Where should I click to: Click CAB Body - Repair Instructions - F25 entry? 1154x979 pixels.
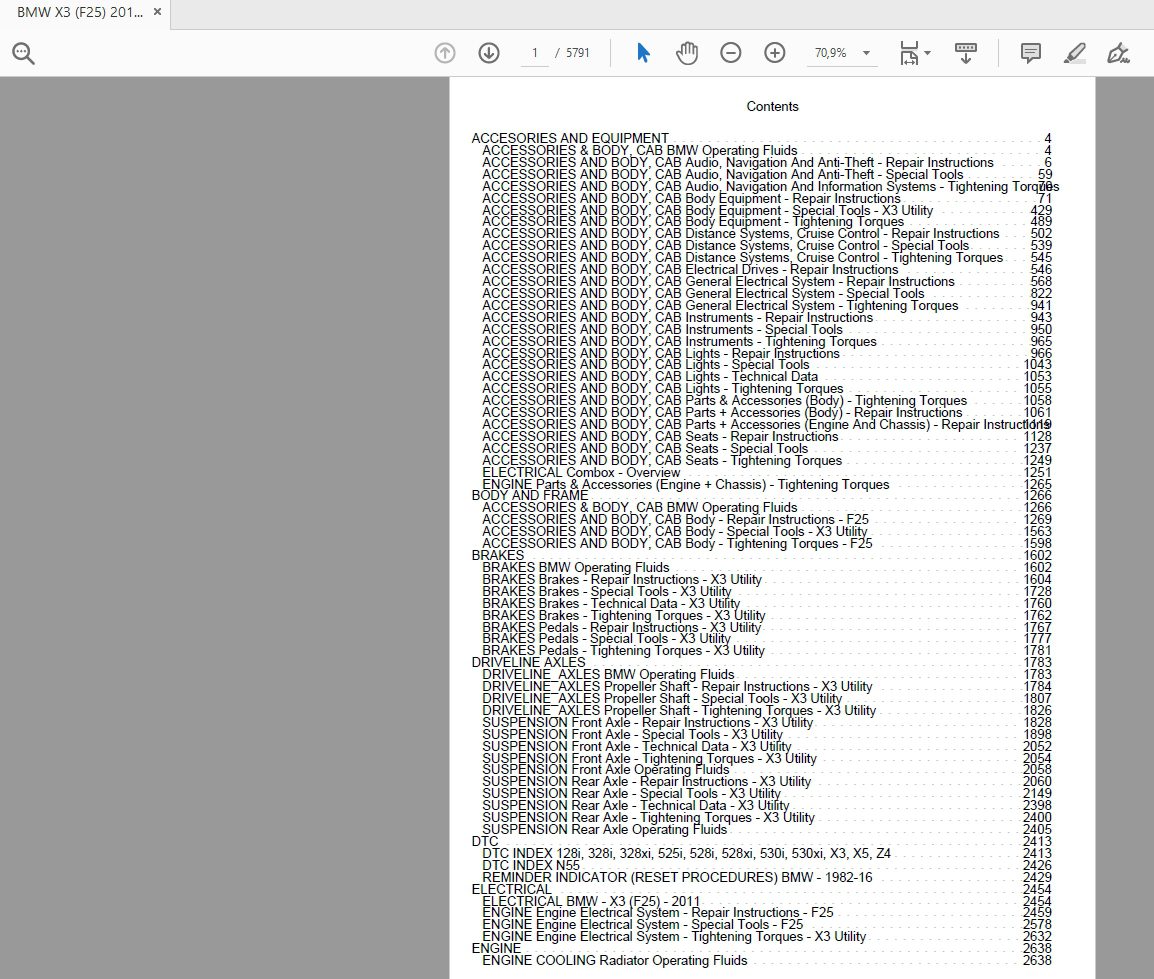click(x=675, y=520)
